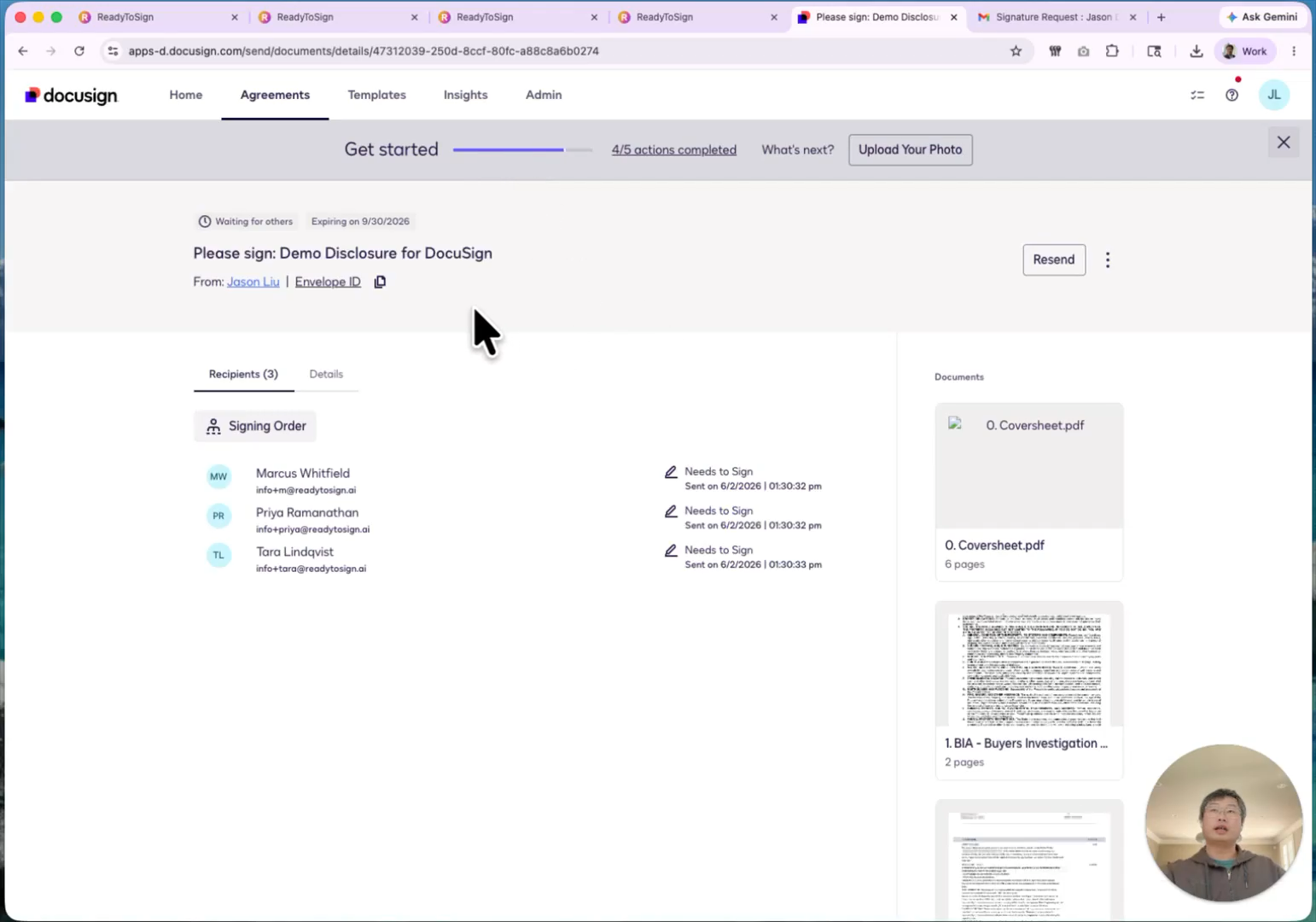Click pen icon beside Priya Ramanathan status

coord(671,511)
